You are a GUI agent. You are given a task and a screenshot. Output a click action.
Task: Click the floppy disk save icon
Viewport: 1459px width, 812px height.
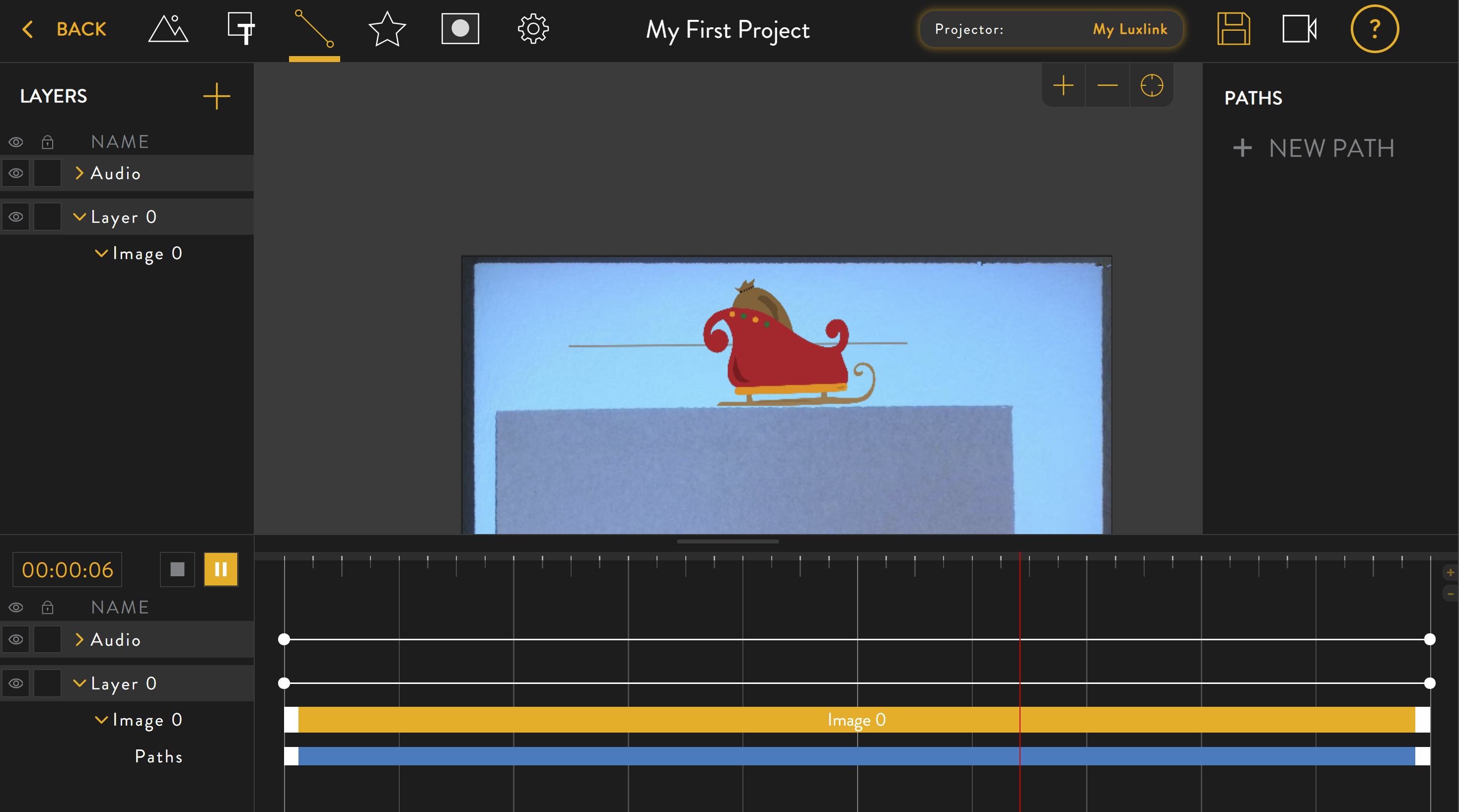coord(1233,29)
